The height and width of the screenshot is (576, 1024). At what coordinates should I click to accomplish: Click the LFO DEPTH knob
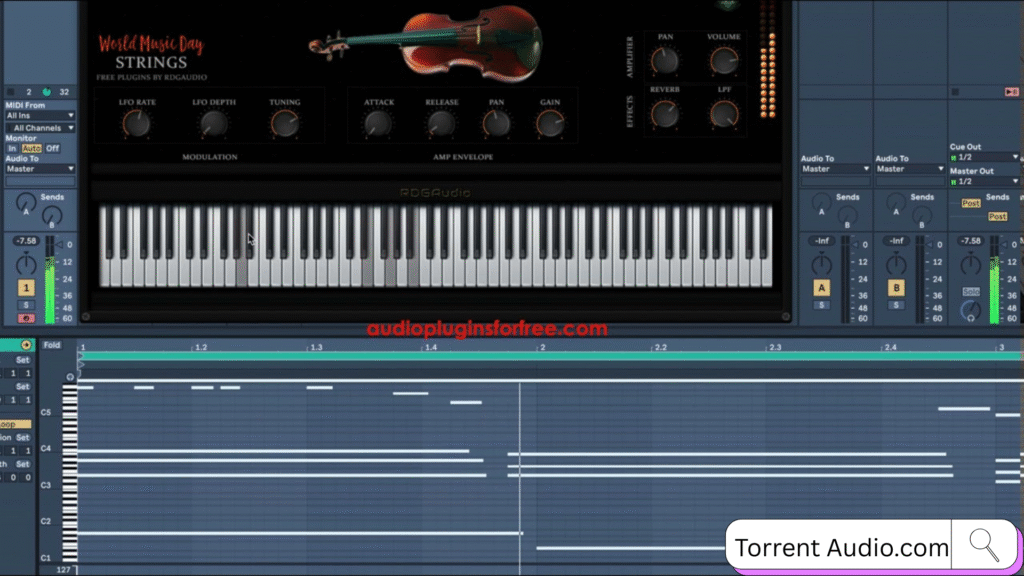pos(212,123)
